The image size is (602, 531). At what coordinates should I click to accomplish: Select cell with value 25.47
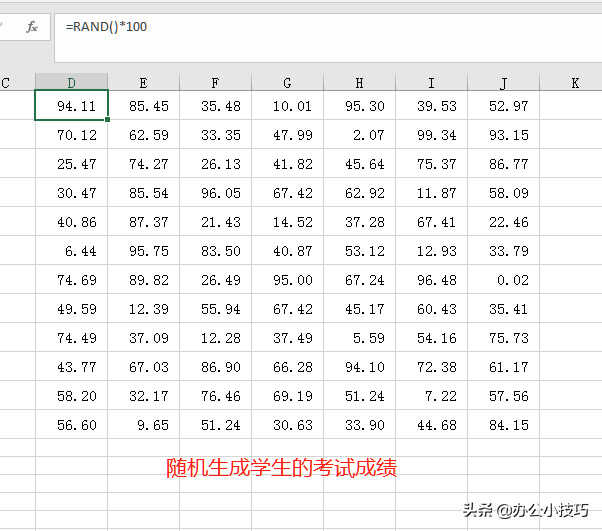(x=71, y=163)
